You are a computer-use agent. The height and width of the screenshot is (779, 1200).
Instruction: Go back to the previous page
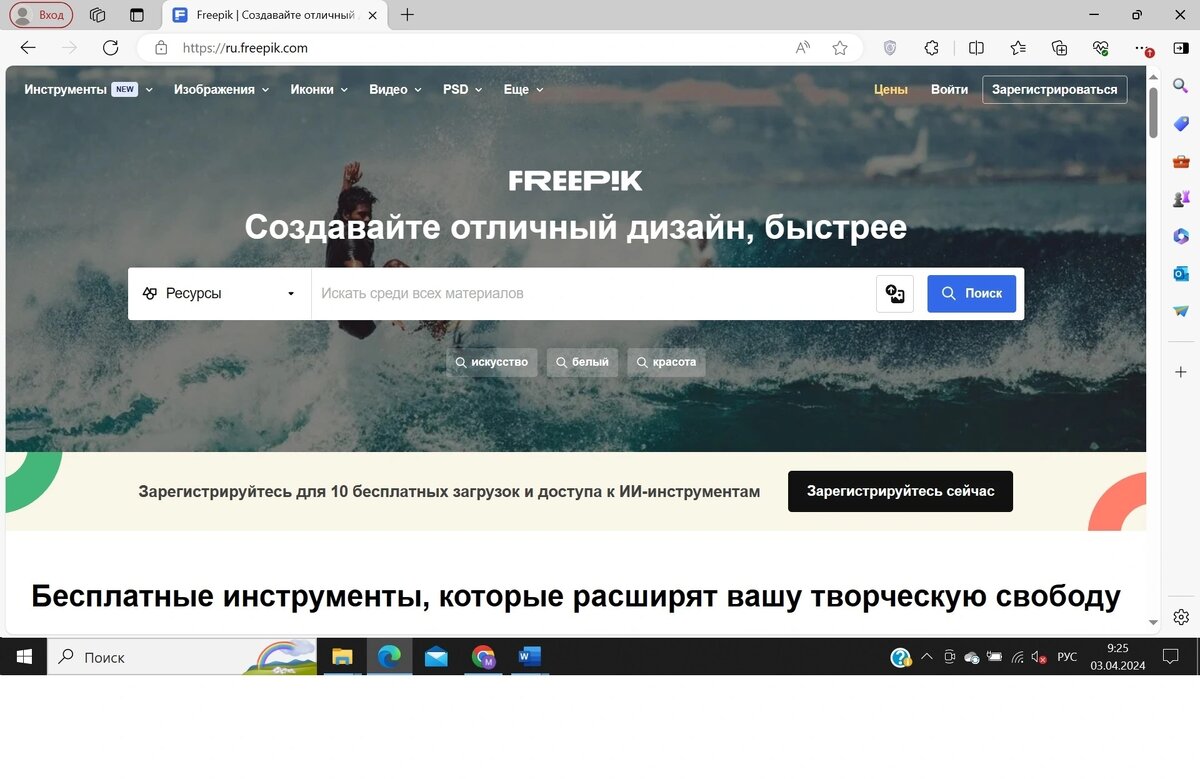[x=28, y=47]
